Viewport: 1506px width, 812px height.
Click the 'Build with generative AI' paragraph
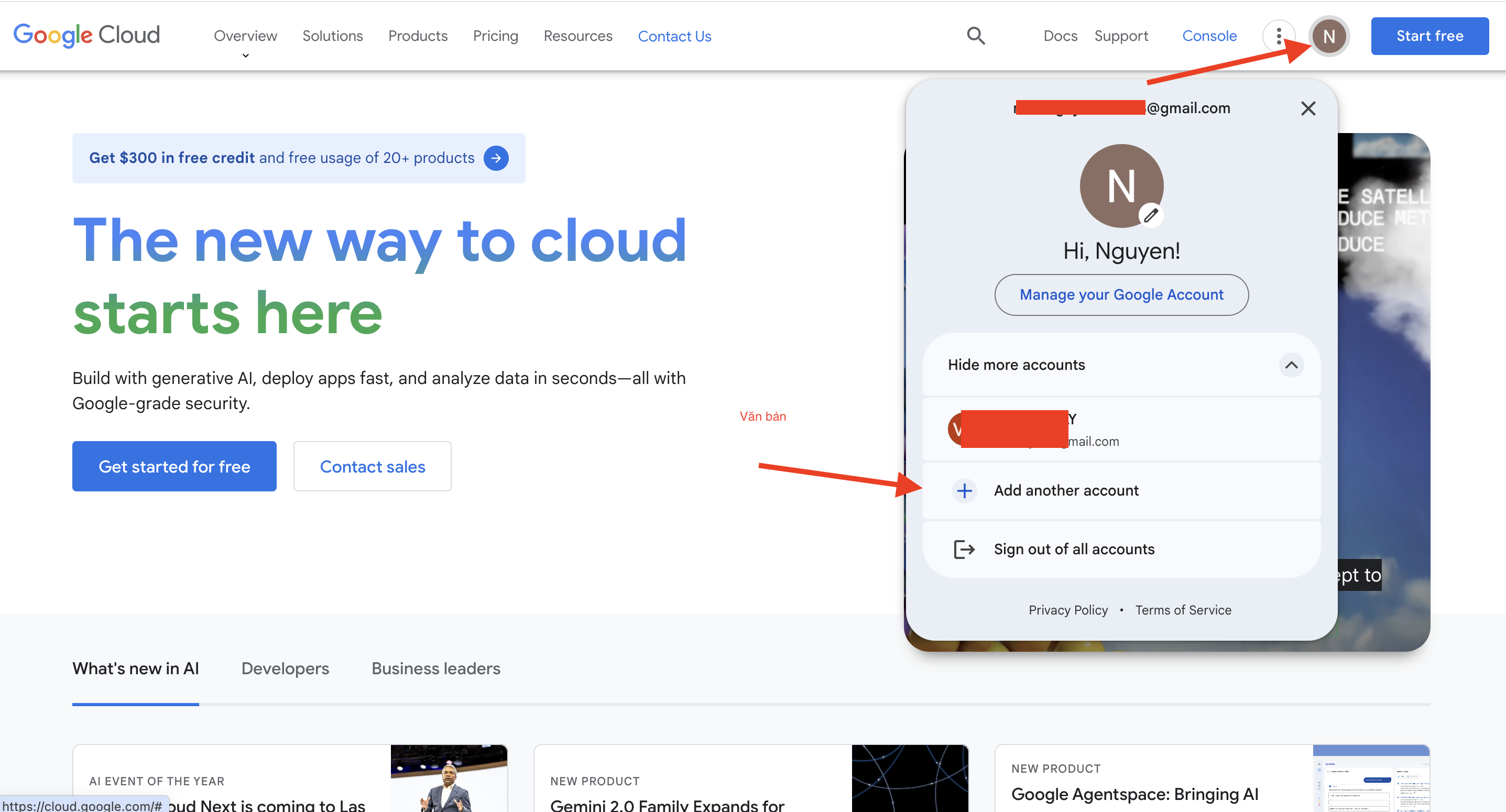379,390
